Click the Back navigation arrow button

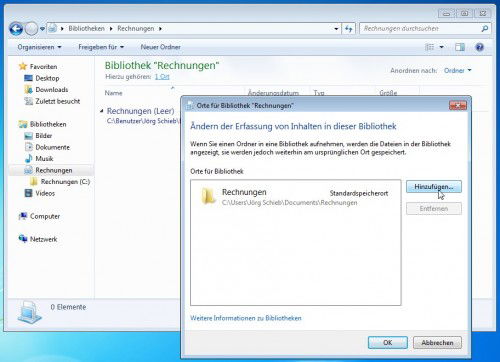(16, 29)
